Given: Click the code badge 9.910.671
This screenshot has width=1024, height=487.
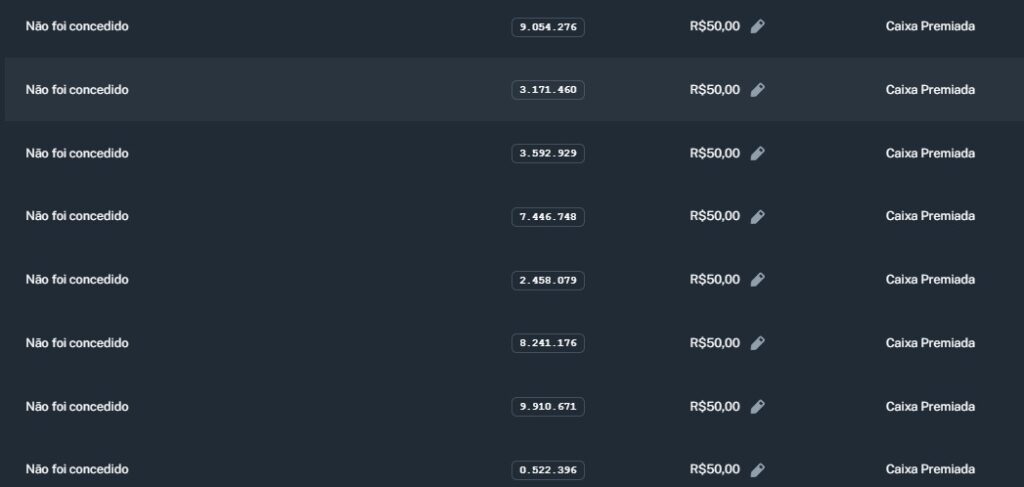Looking at the screenshot, I should (548, 407).
